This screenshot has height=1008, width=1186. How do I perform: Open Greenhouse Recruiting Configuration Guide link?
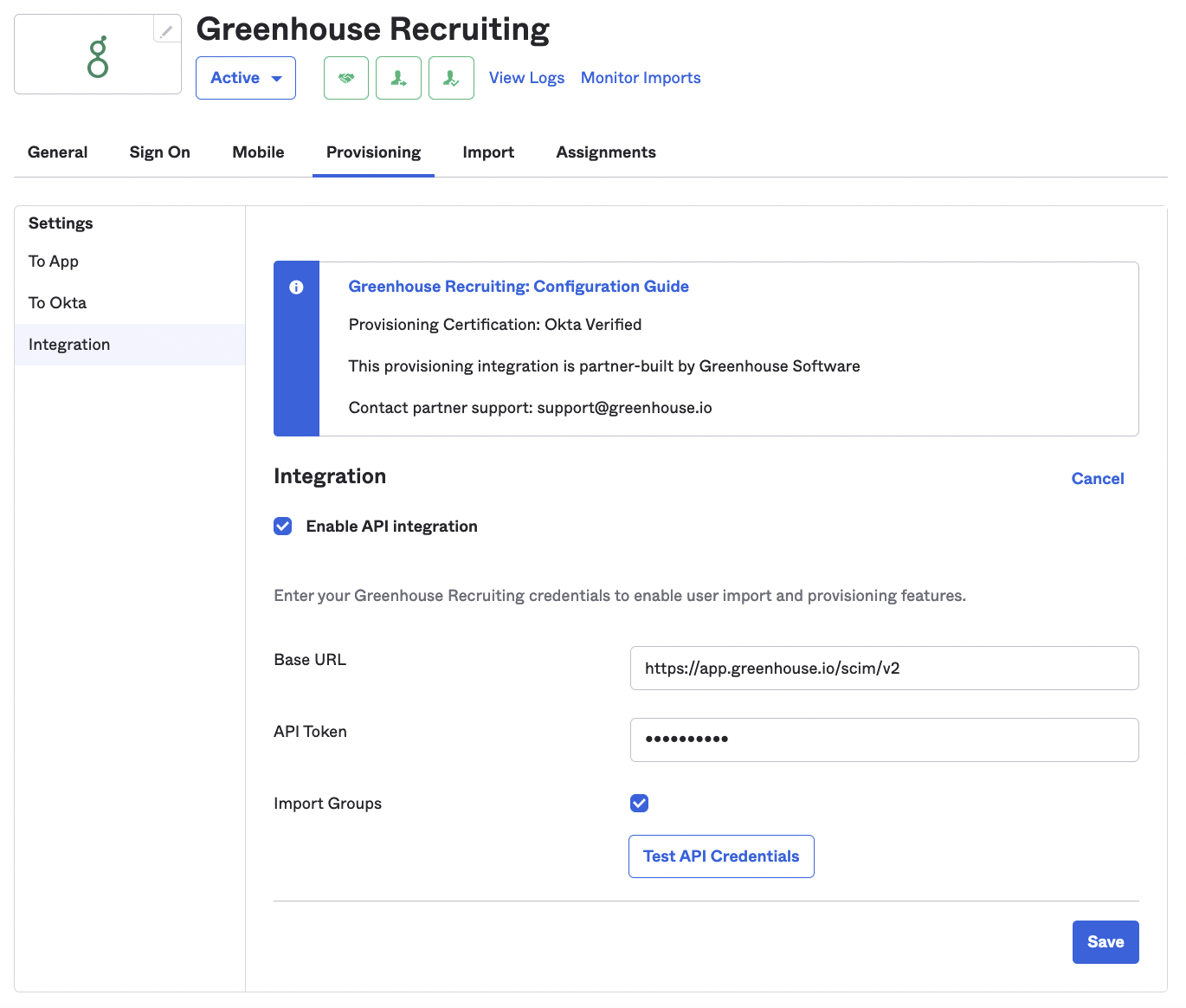pyautogui.click(x=519, y=287)
